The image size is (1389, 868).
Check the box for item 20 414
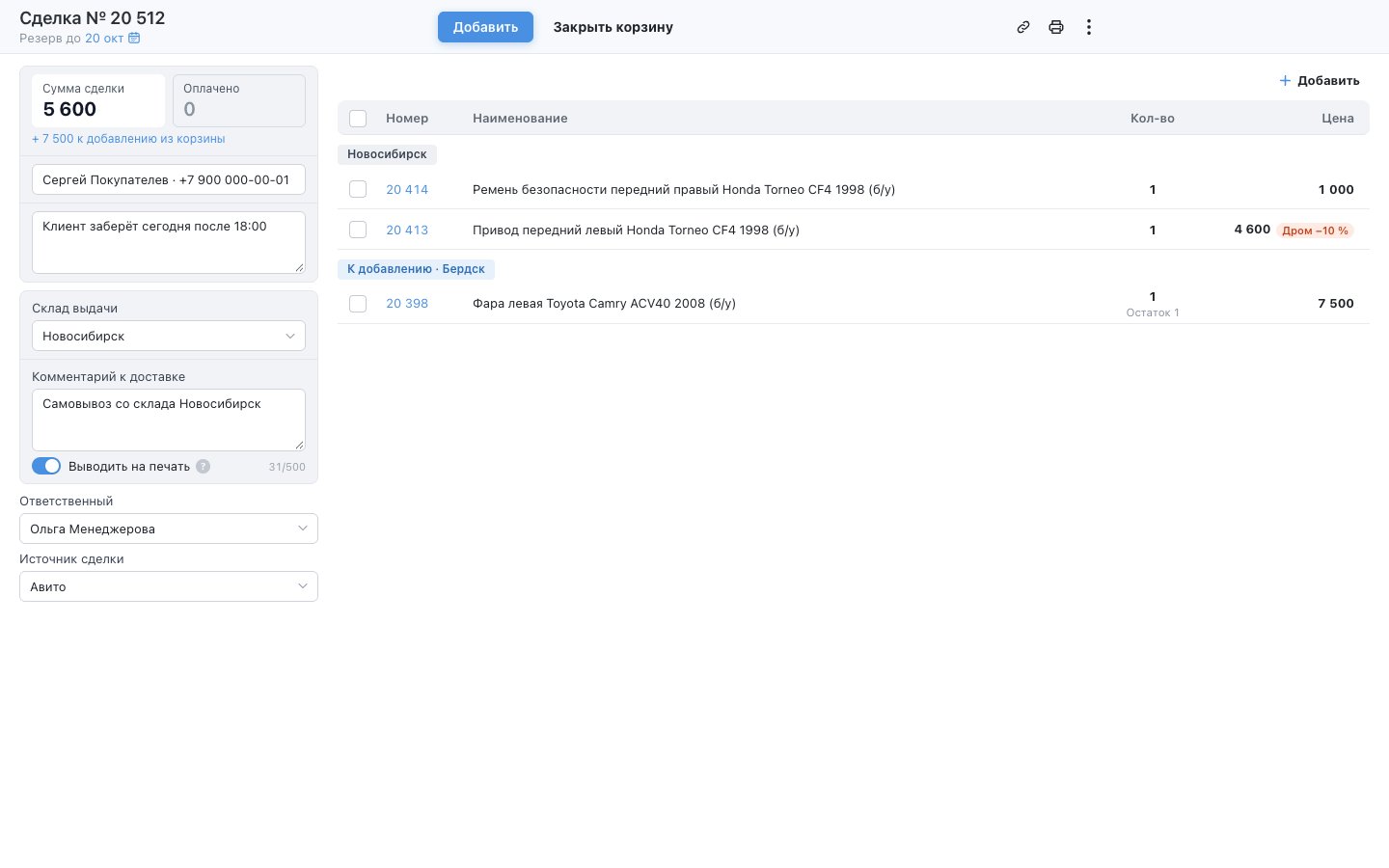coord(358,190)
